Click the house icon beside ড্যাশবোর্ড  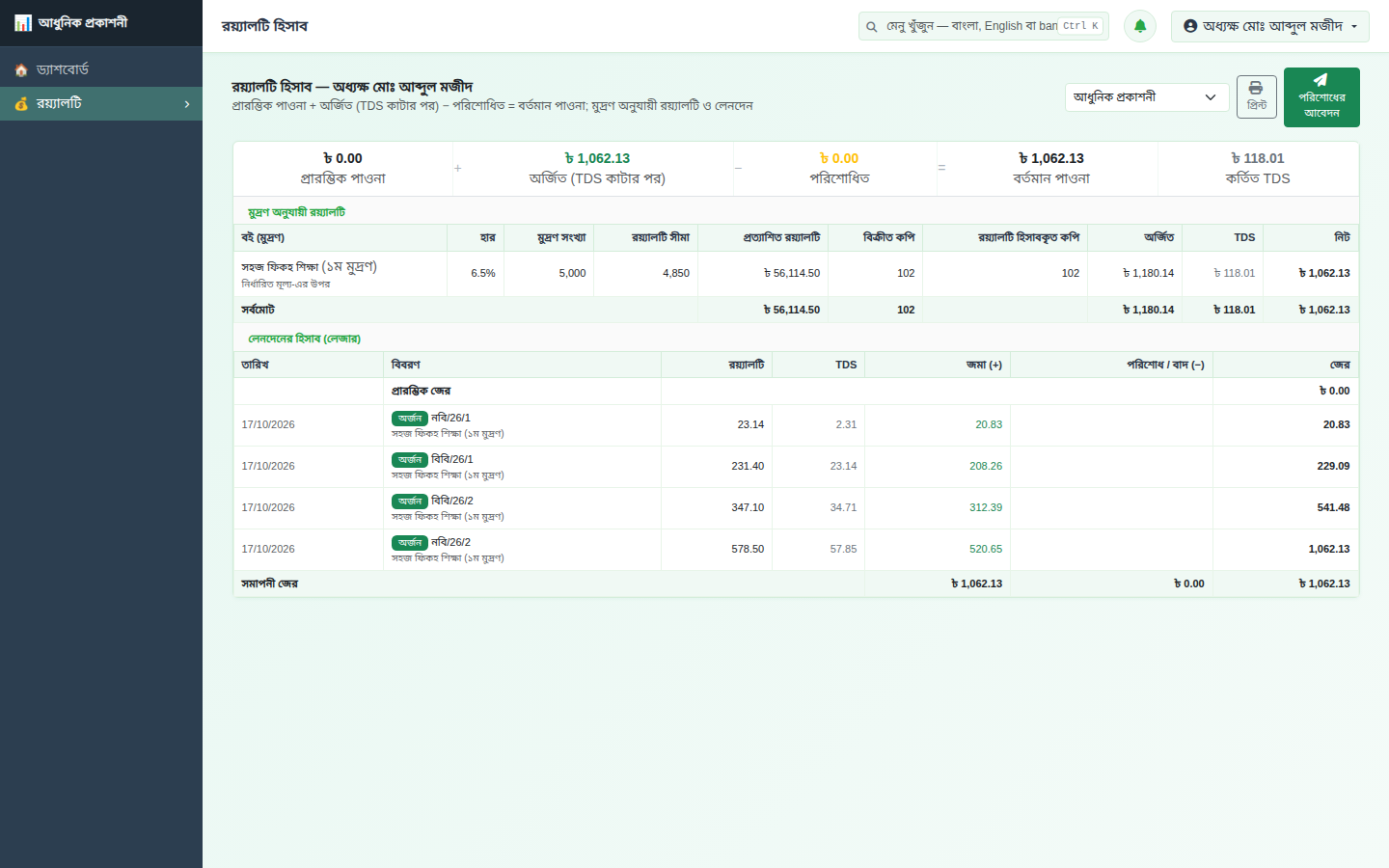click(x=21, y=70)
